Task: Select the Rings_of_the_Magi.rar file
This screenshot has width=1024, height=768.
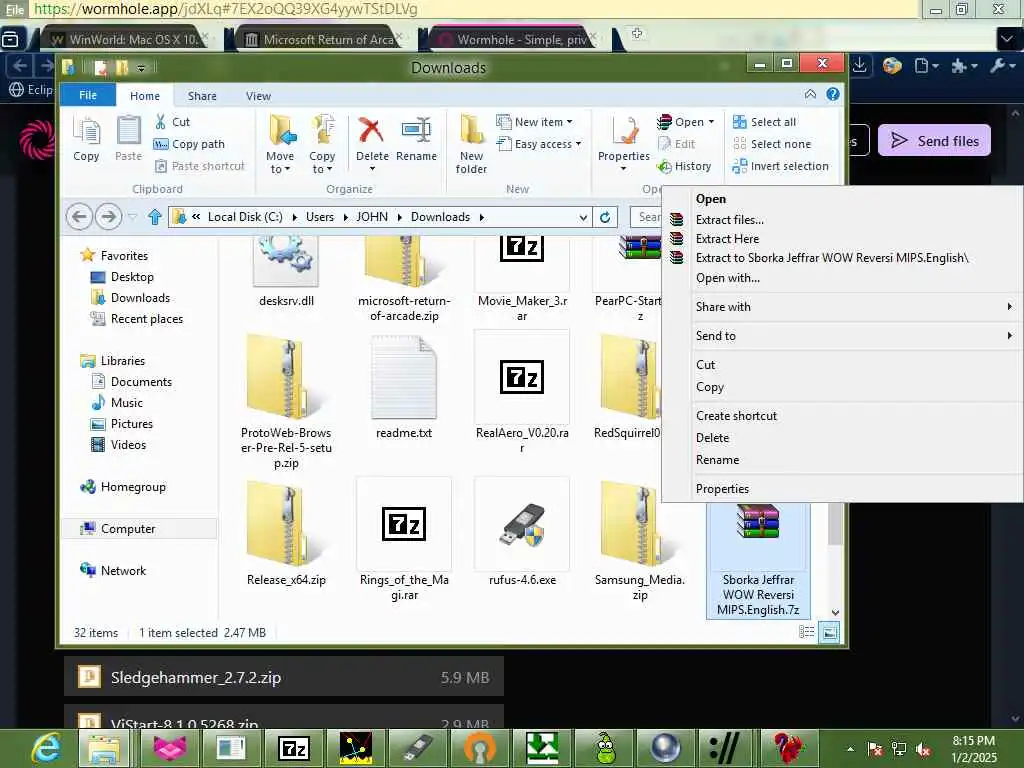Action: click(x=404, y=540)
